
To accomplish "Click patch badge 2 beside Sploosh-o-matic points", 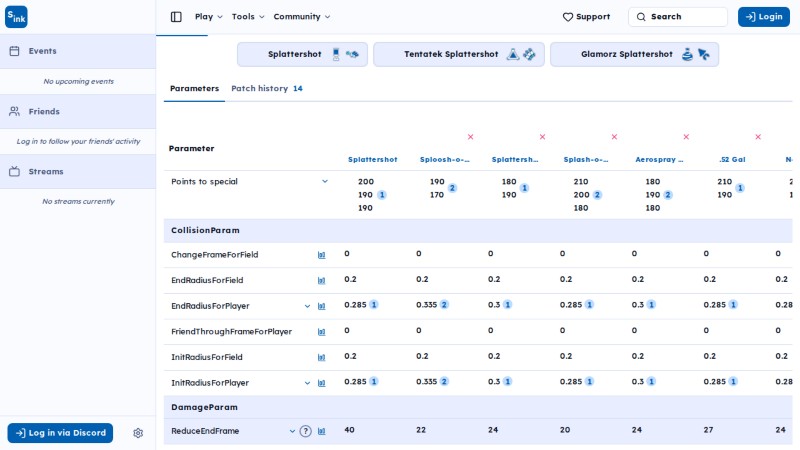I will (x=452, y=188).
